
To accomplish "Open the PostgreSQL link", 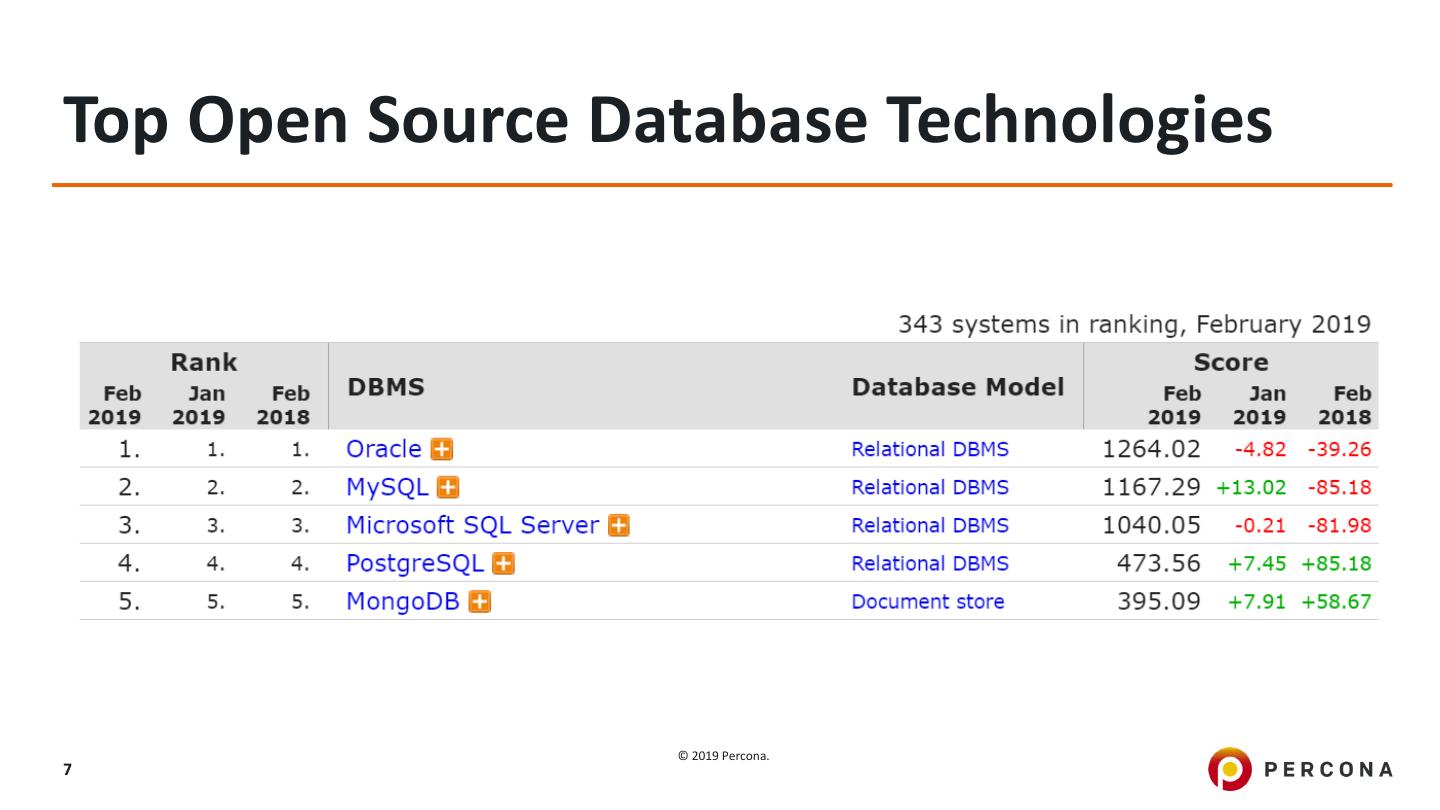I will tap(414, 564).
